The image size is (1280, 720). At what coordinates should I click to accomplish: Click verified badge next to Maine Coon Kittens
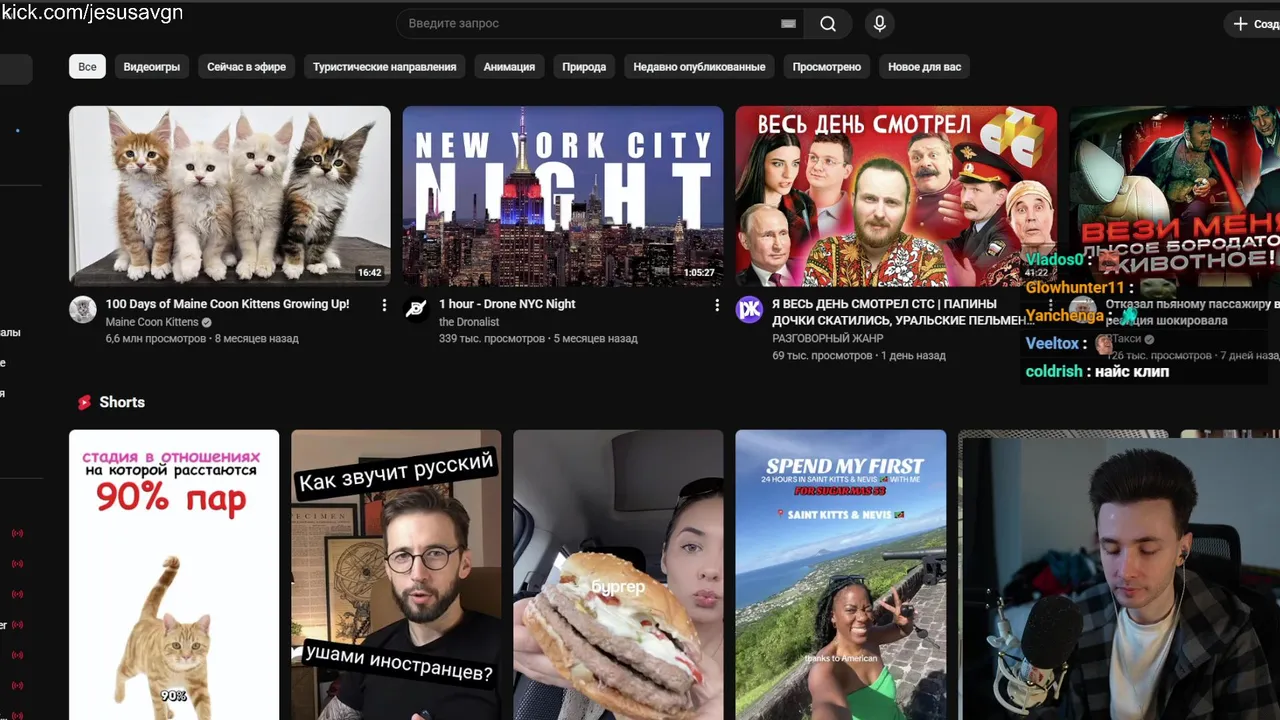207,322
